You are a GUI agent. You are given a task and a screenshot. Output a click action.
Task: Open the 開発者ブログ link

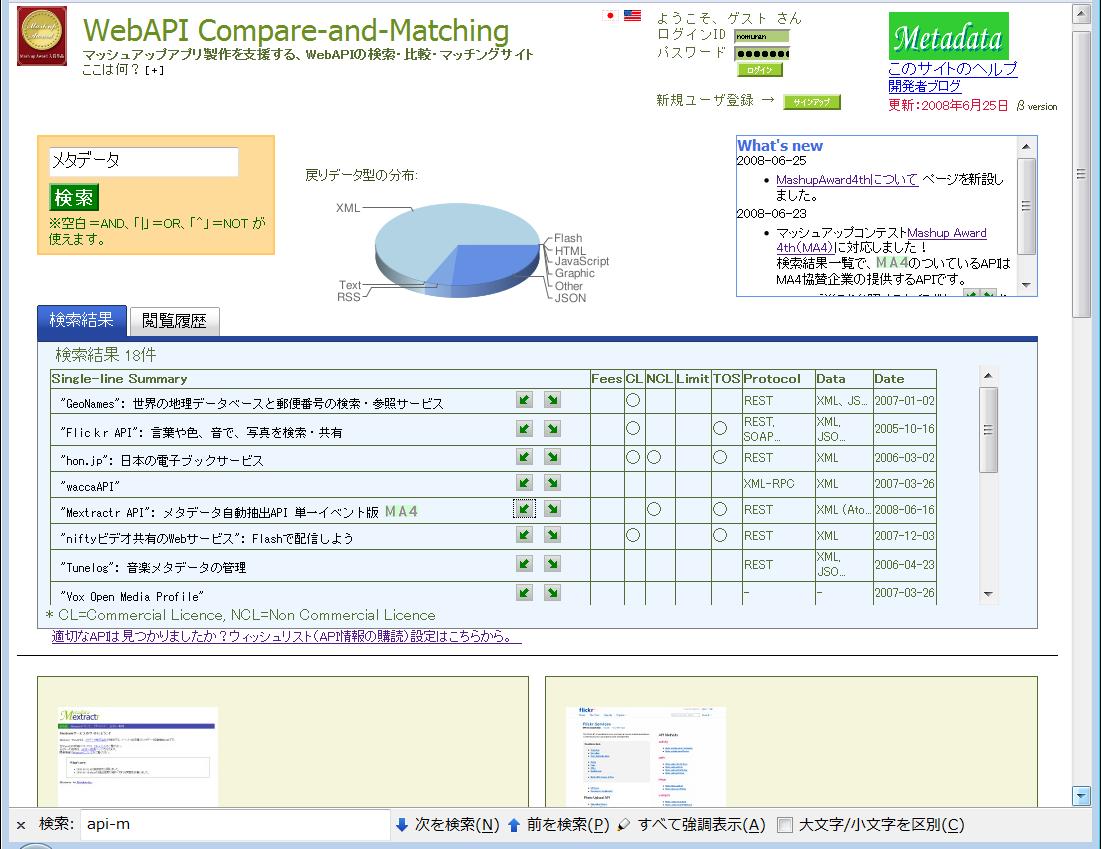click(x=924, y=86)
